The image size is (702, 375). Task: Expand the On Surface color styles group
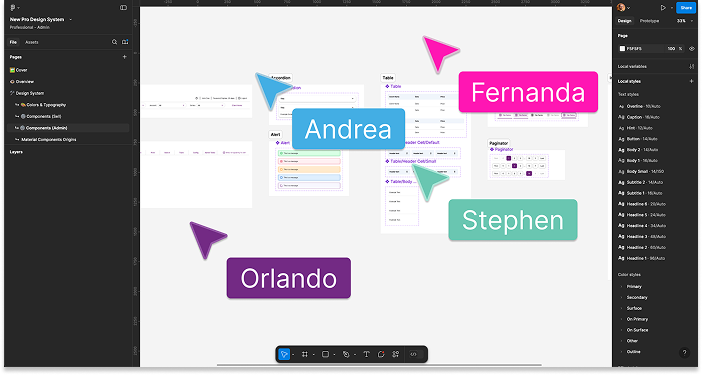click(637, 330)
